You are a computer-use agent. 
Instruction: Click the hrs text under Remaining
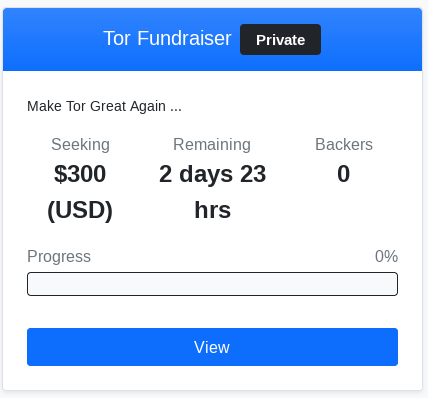tap(213, 210)
